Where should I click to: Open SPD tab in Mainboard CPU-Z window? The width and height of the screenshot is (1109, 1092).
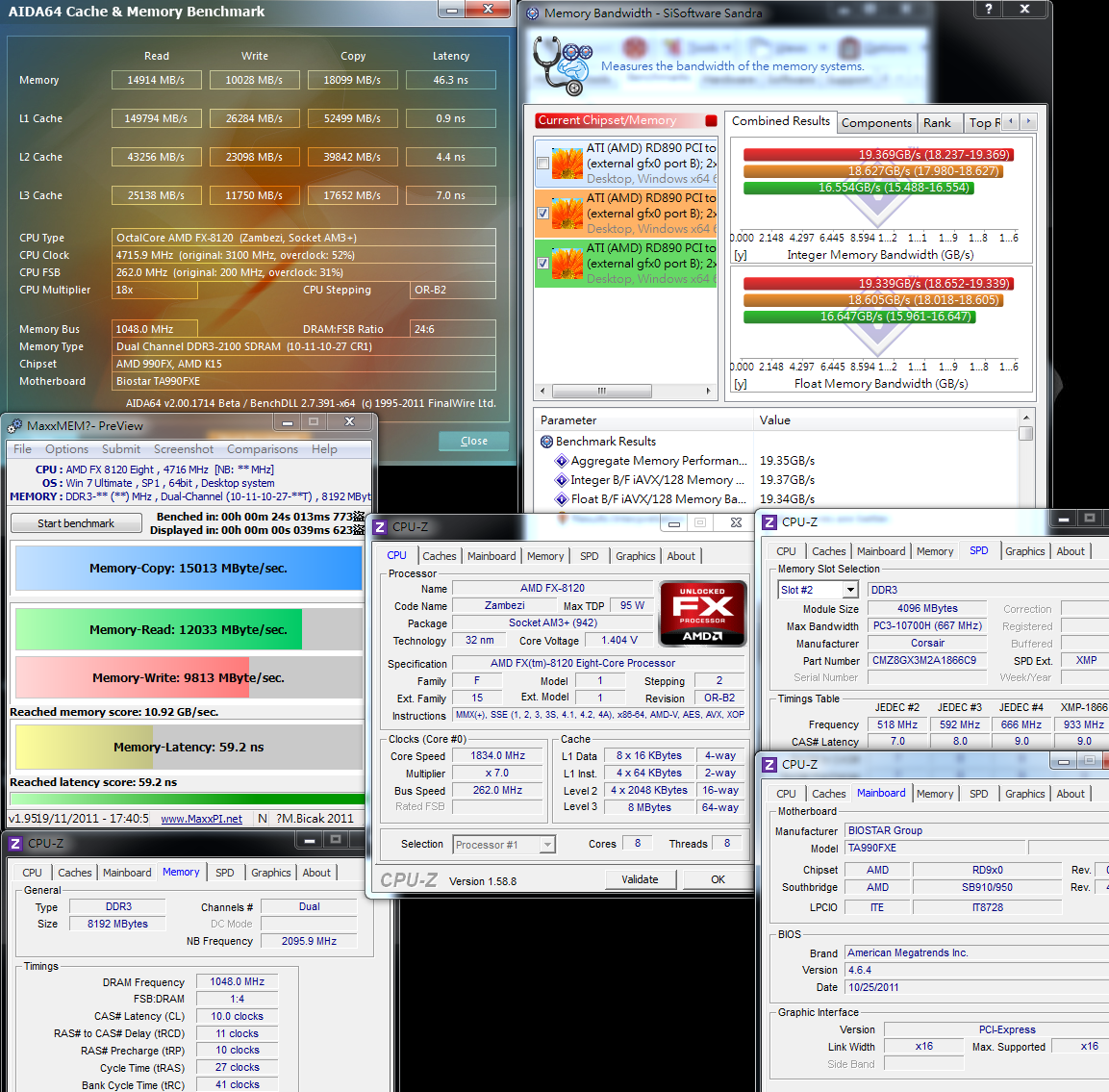(979, 794)
